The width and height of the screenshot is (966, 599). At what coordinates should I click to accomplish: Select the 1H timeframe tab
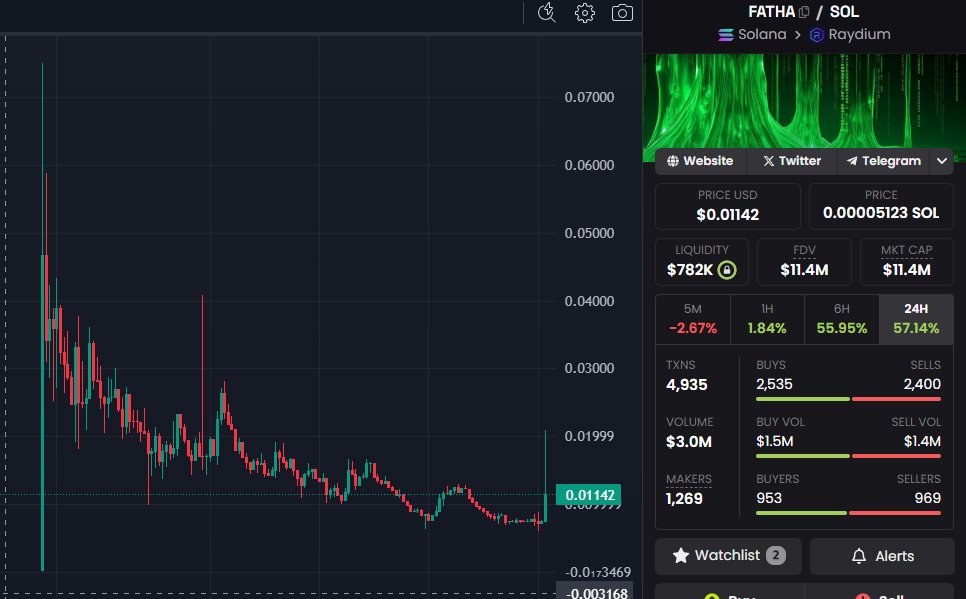click(x=767, y=319)
